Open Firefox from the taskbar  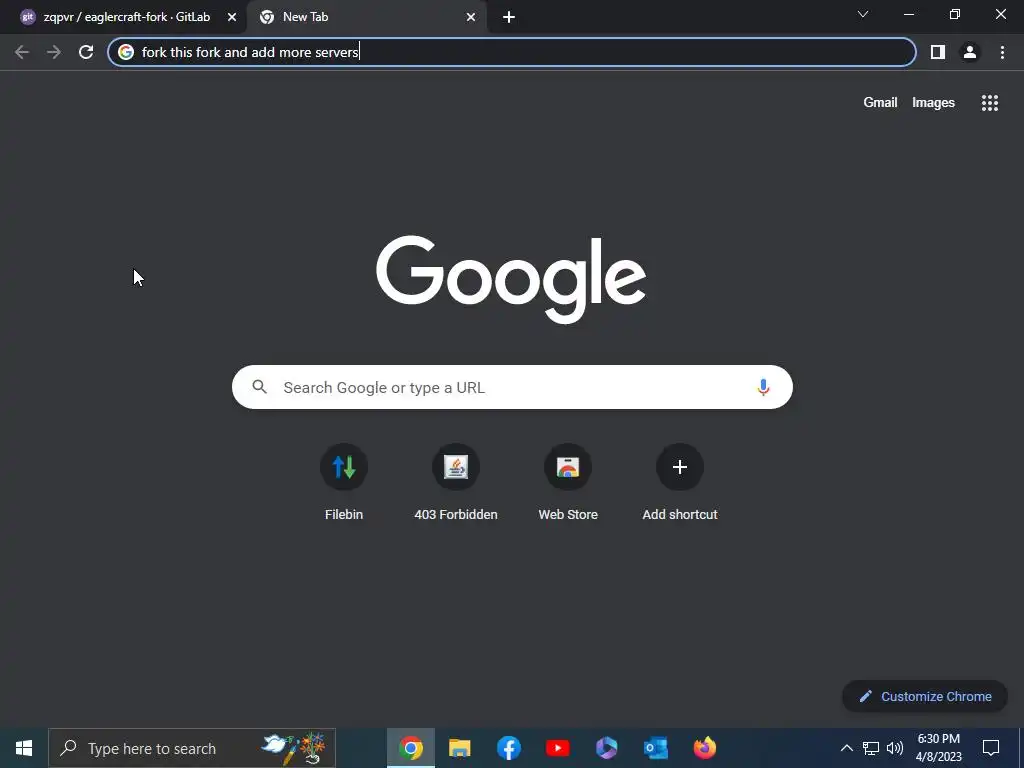(x=705, y=748)
